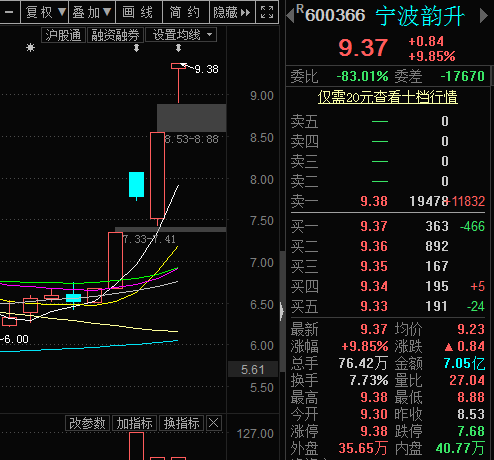
Task: Click the 加指标 button
Action: (134, 423)
